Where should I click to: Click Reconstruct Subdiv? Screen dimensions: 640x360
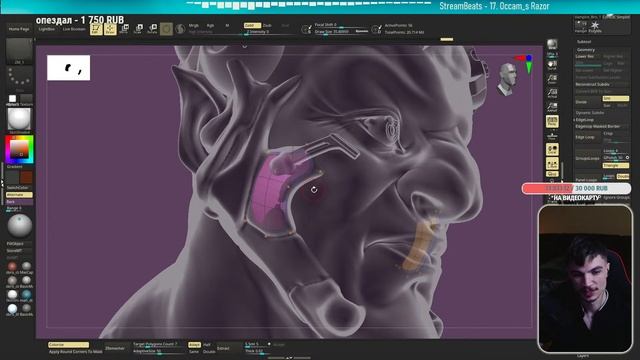pyautogui.click(x=592, y=84)
